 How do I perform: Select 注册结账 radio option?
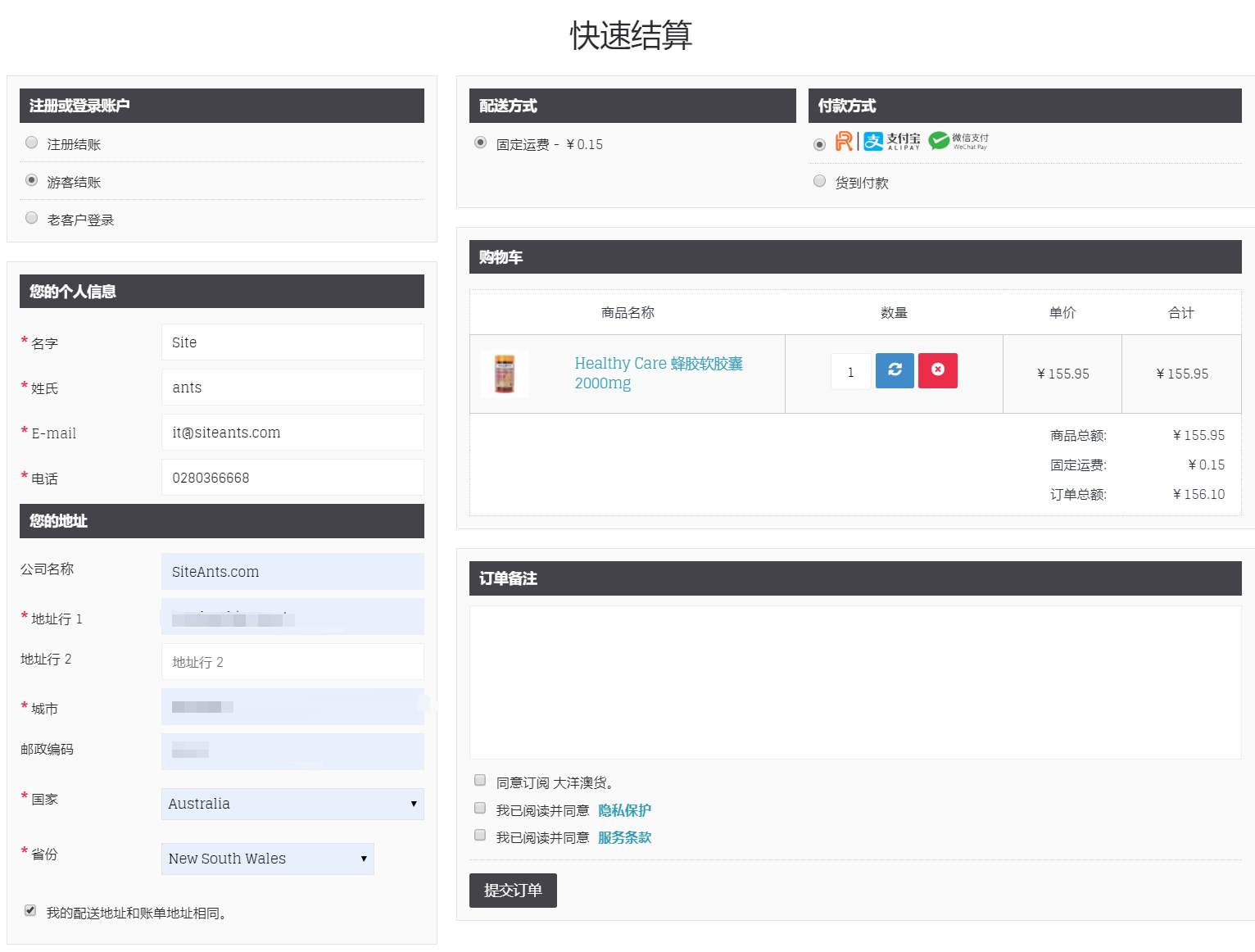coord(32,143)
